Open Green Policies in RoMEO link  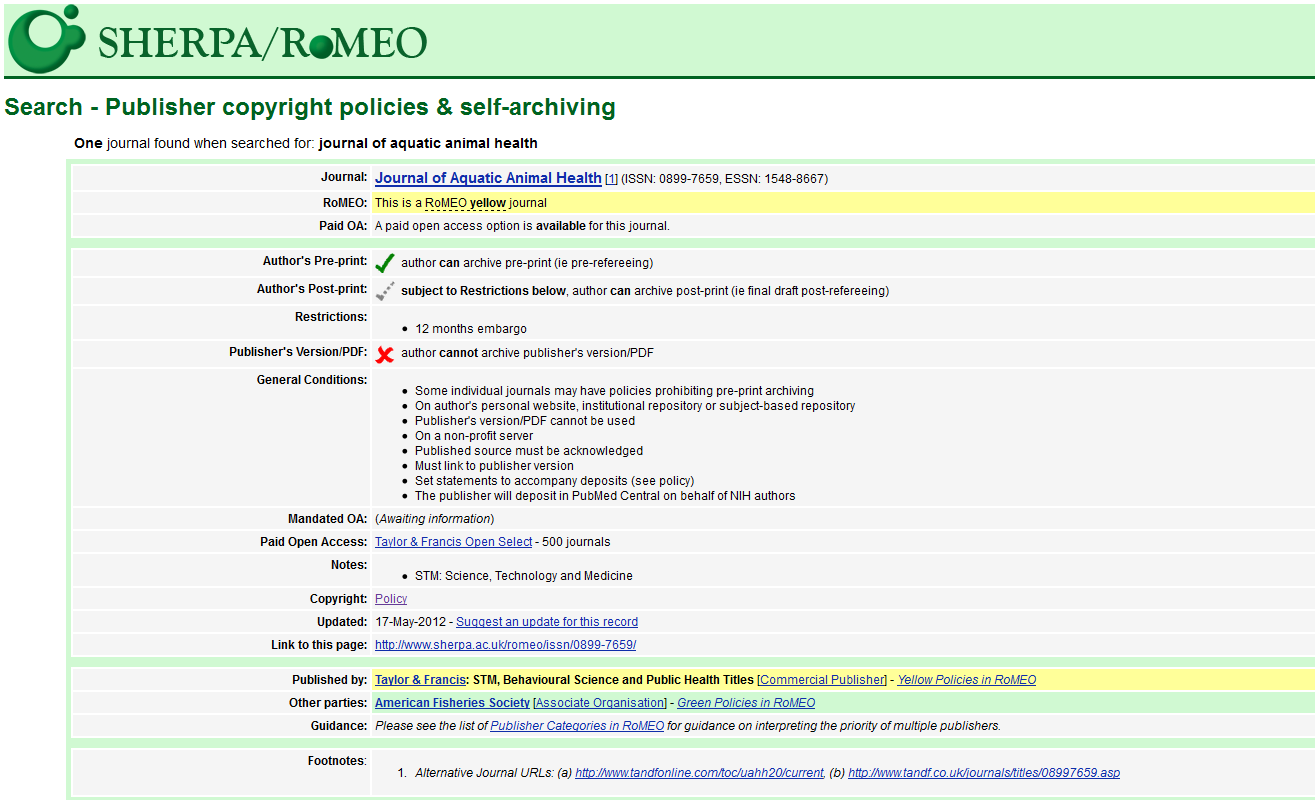746,703
